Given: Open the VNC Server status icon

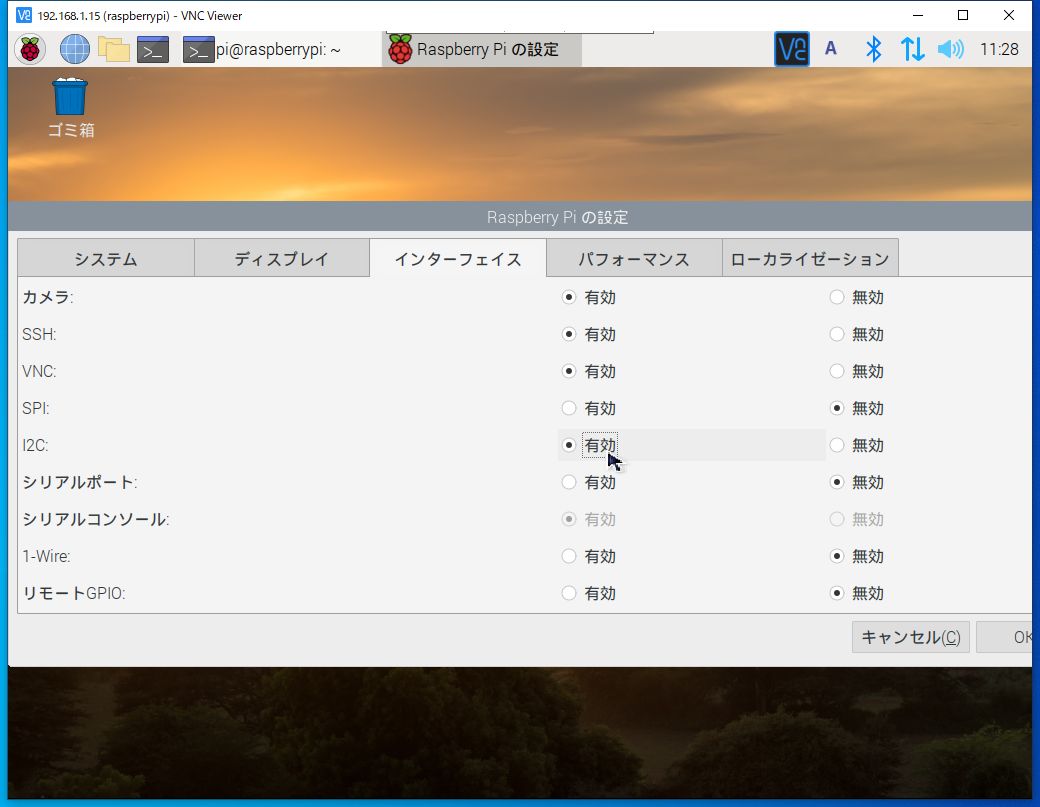Looking at the screenshot, I should tap(790, 48).
